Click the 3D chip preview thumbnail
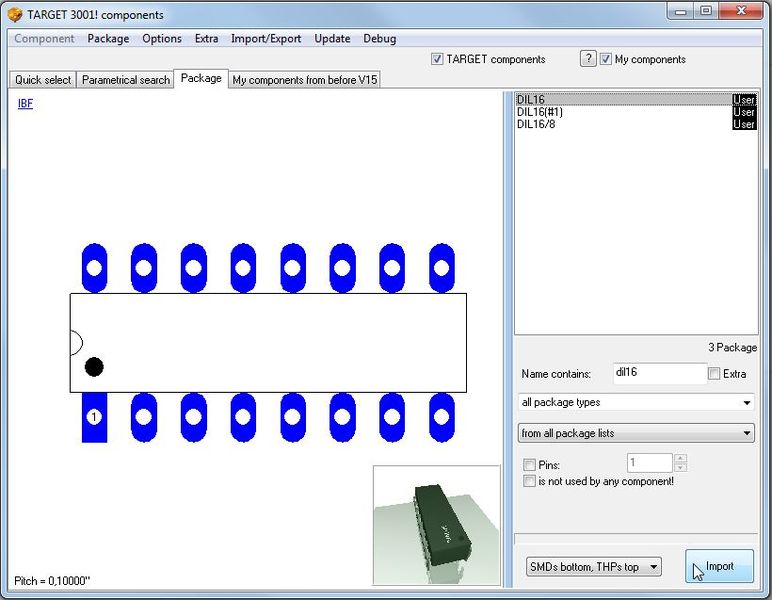The height and width of the screenshot is (600, 772). pos(437,525)
